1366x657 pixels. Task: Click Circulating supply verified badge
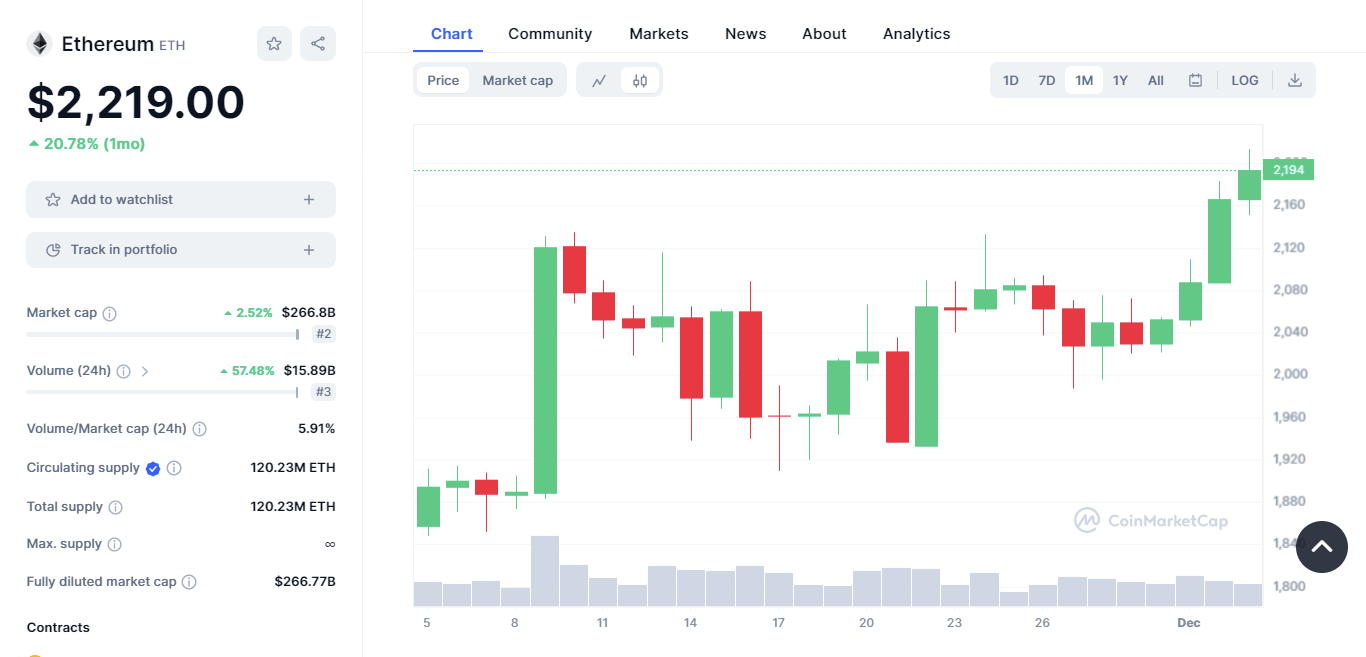(x=153, y=468)
